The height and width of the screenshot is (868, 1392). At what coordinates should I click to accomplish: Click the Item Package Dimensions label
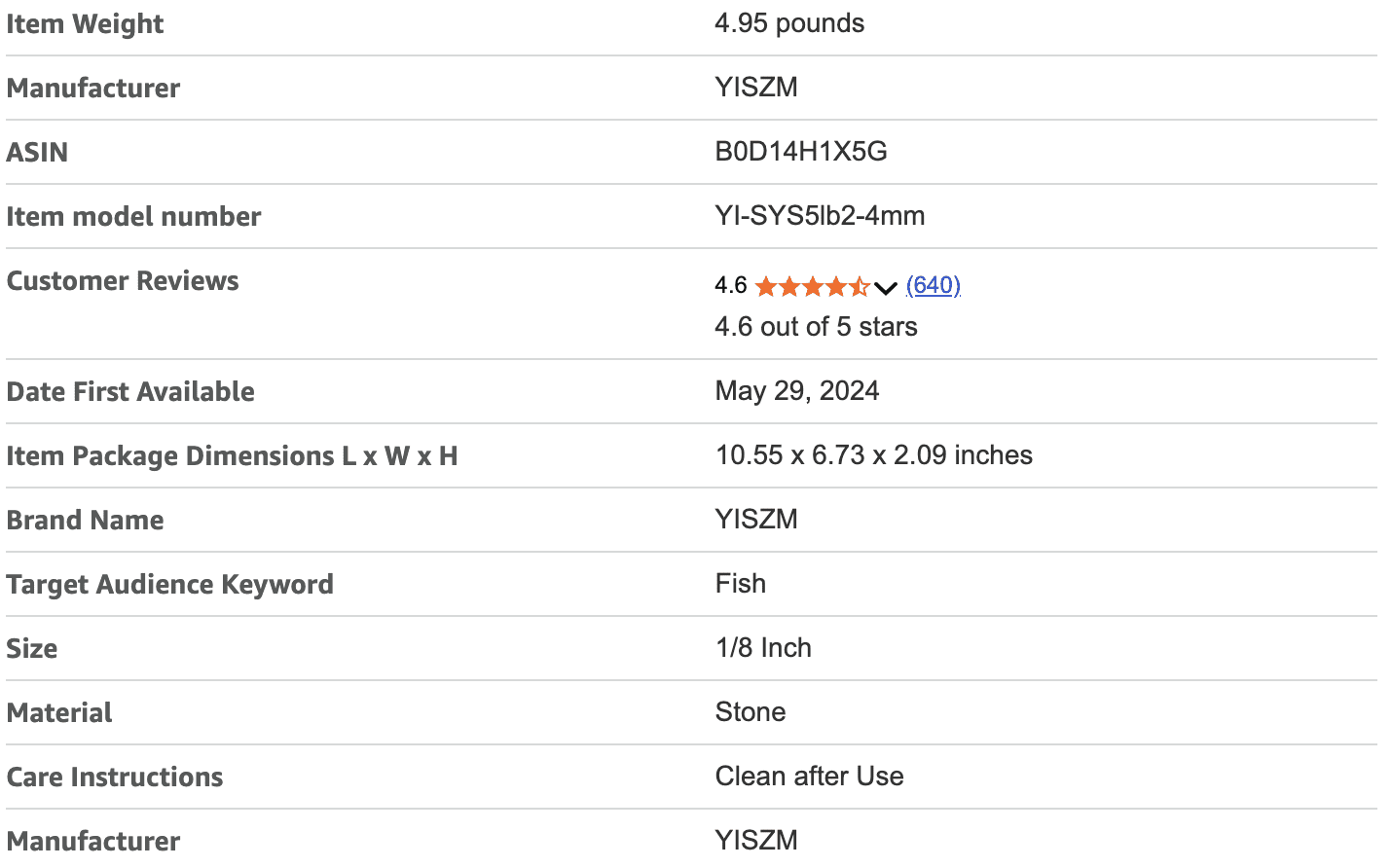232,456
